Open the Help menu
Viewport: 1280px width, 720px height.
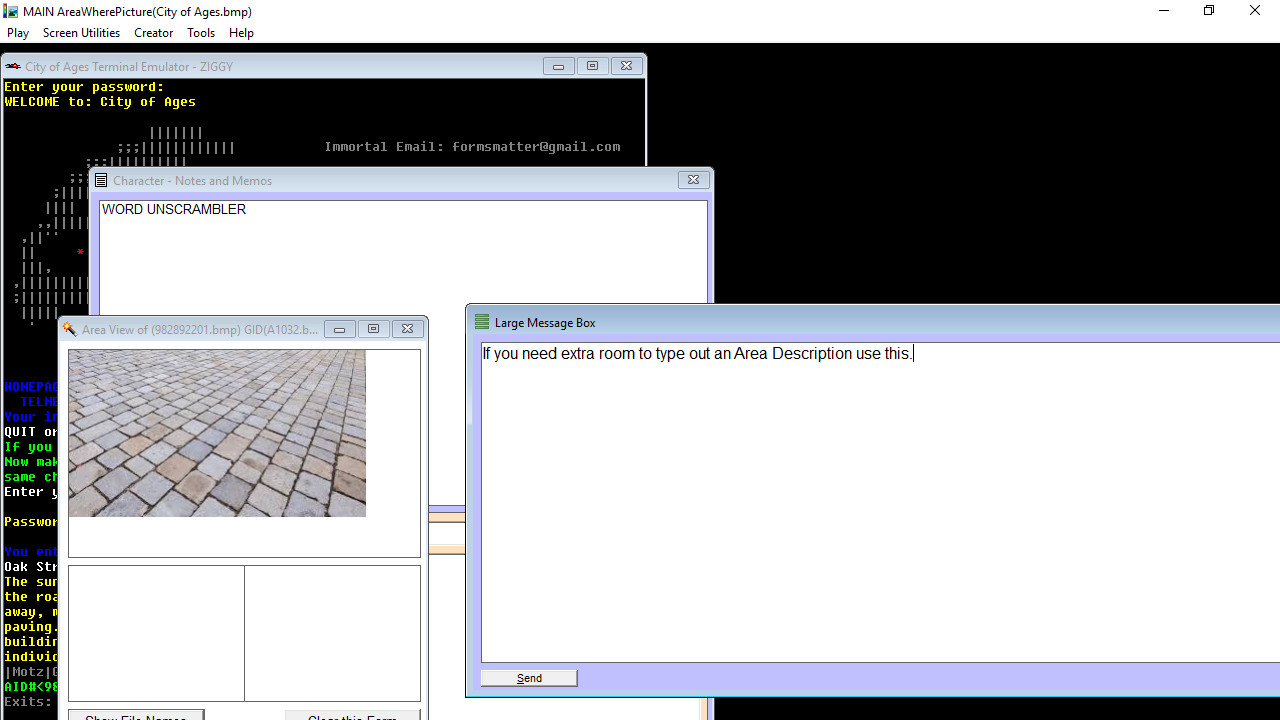pyautogui.click(x=241, y=32)
